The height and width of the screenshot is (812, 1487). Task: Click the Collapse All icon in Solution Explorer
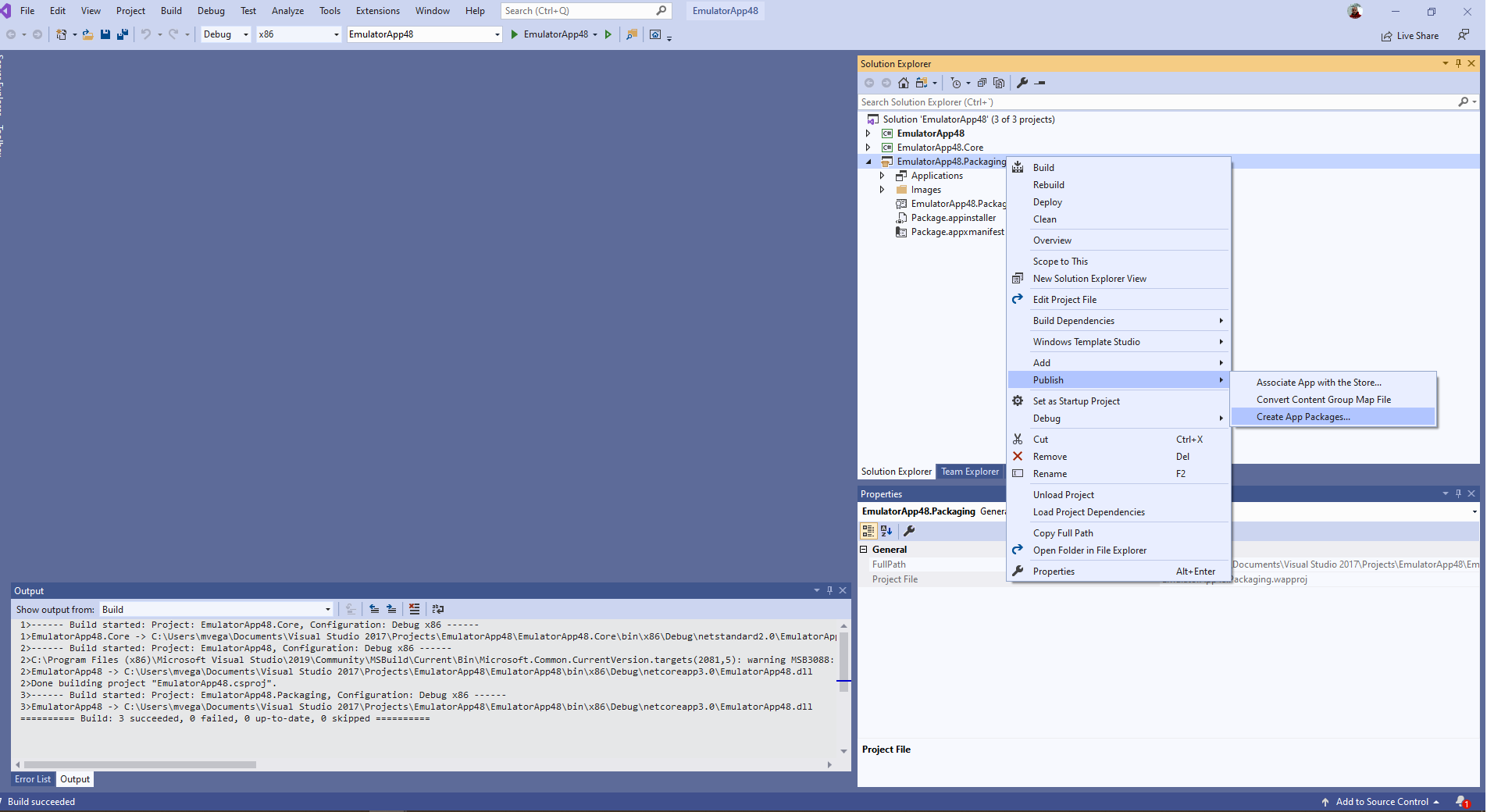[x=982, y=83]
